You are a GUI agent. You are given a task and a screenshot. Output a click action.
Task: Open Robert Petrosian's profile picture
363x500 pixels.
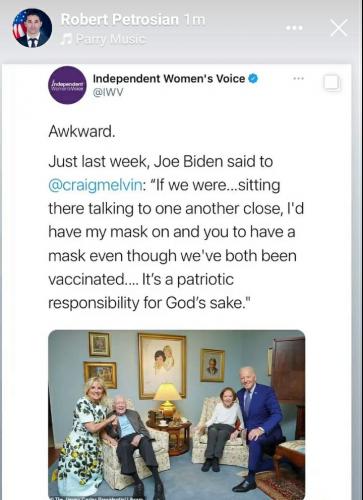coord(32,28)
